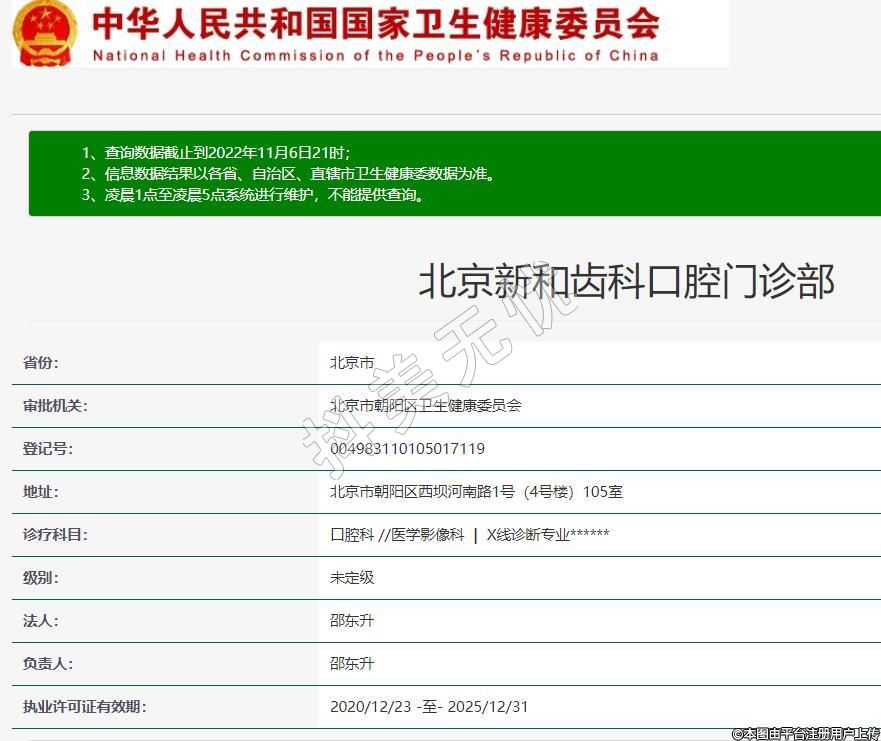Click the license validity dates 2020/12/23 -至- 2025/12/31

click(x=429, y=707)
